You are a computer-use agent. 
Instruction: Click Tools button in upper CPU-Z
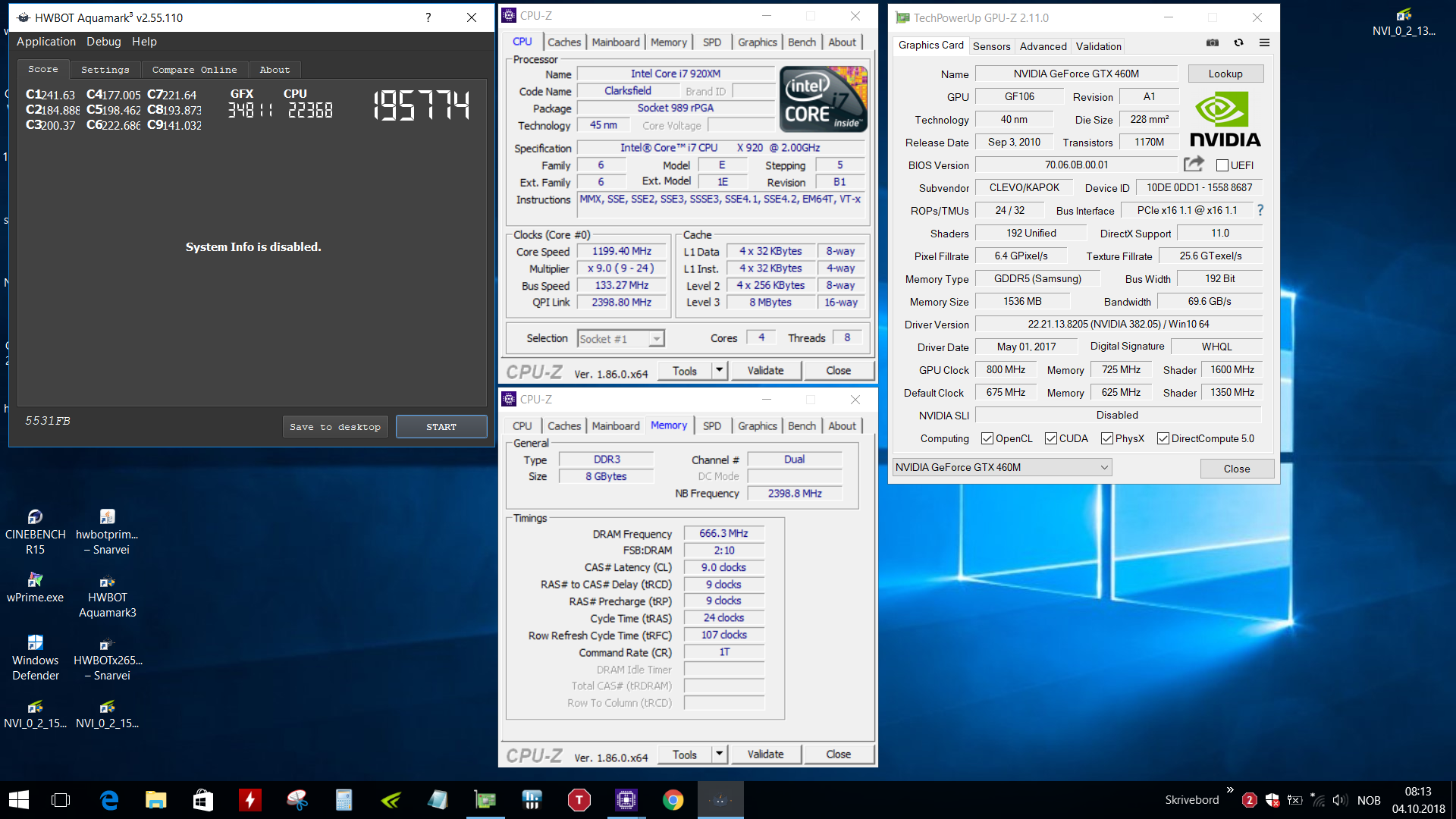(x=684, y=370)
